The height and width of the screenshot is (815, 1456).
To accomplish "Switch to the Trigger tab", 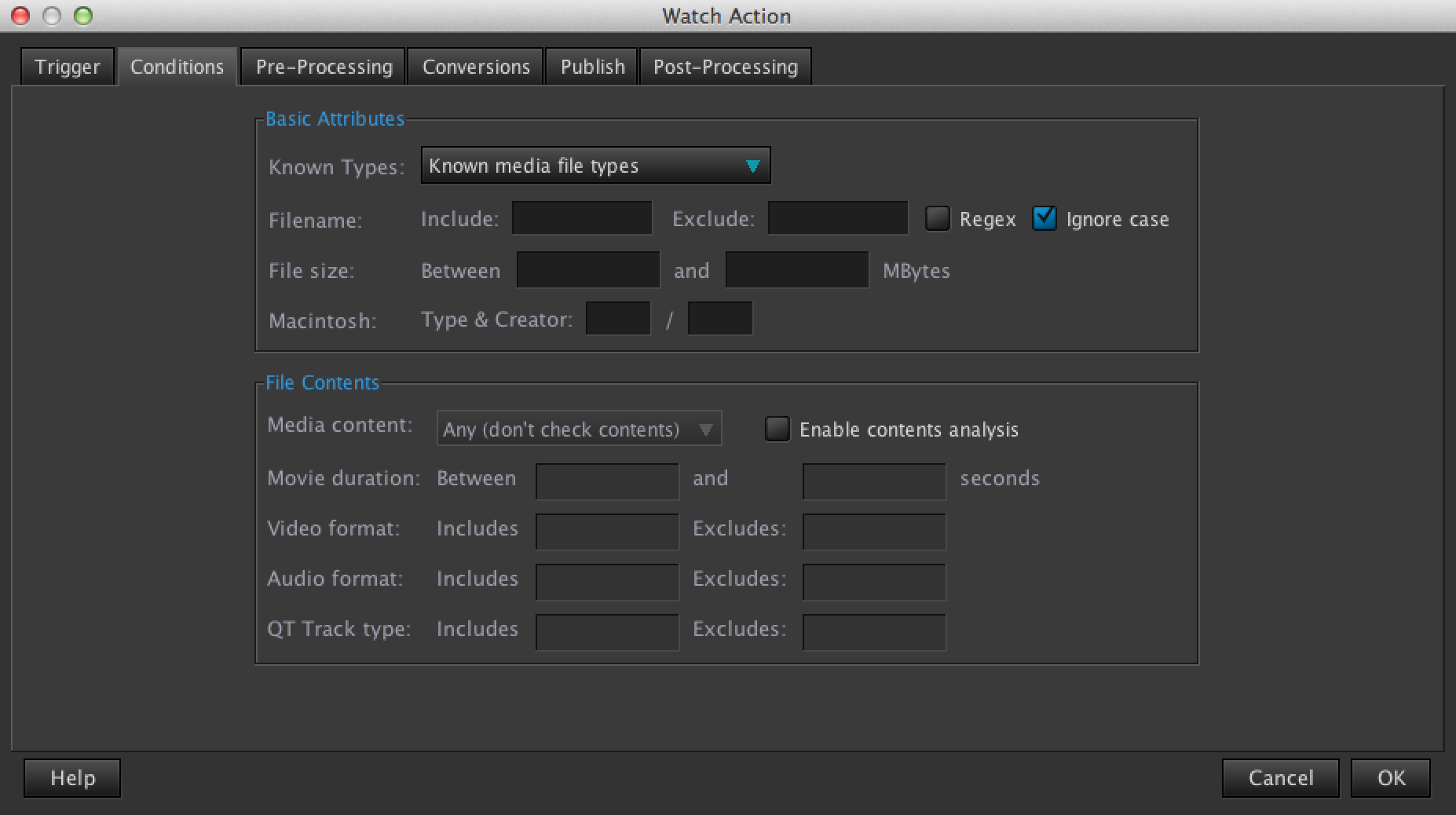I will [68, 67].
